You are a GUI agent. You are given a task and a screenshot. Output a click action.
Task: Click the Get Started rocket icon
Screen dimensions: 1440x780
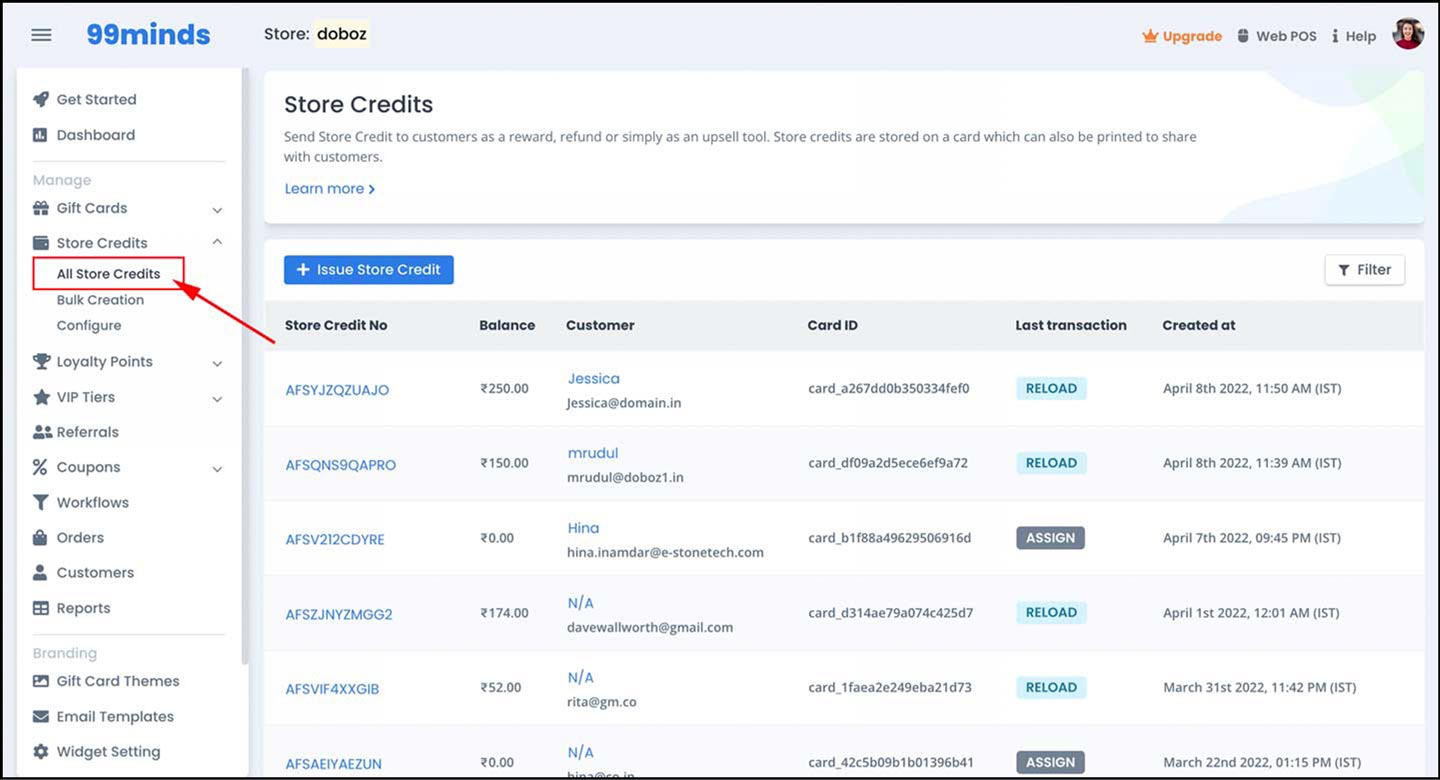pyautogui.click(x=41, y=99)
